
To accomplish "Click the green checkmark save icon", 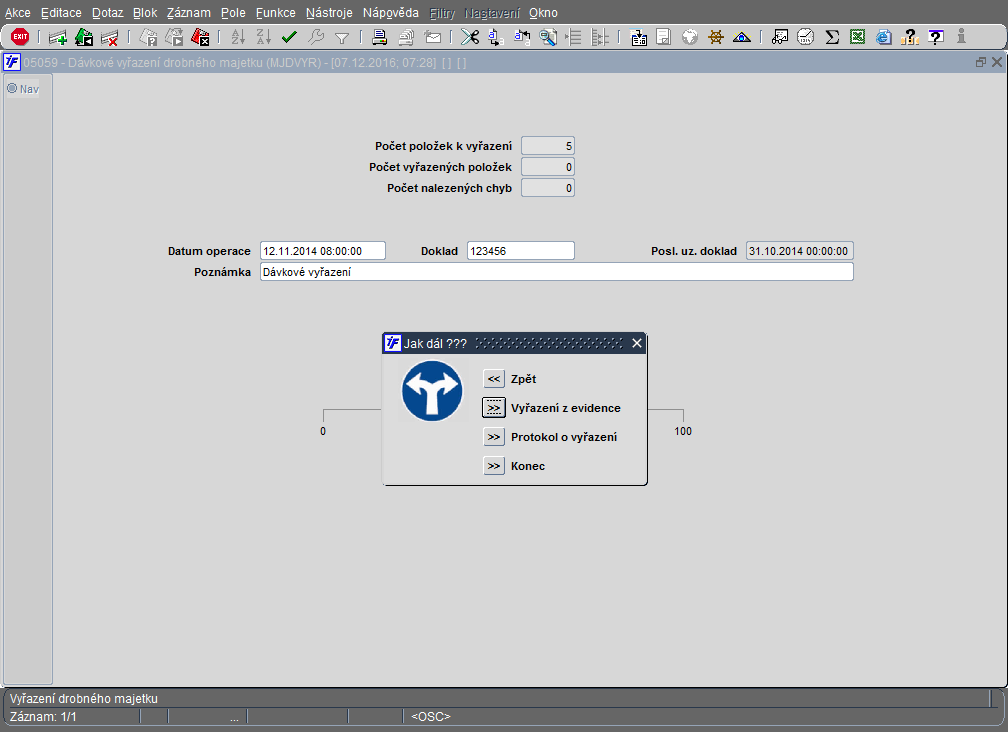I will [289, 37].
